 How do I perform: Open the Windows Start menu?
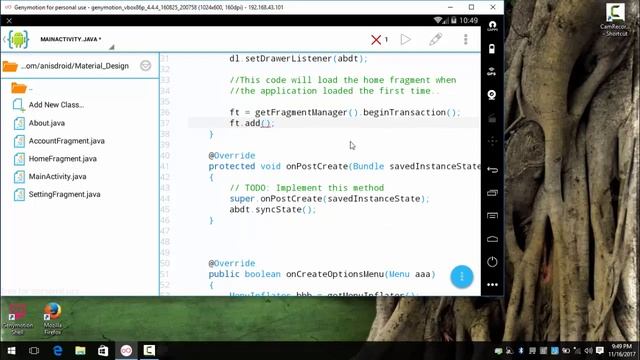(x=11, y=351)
